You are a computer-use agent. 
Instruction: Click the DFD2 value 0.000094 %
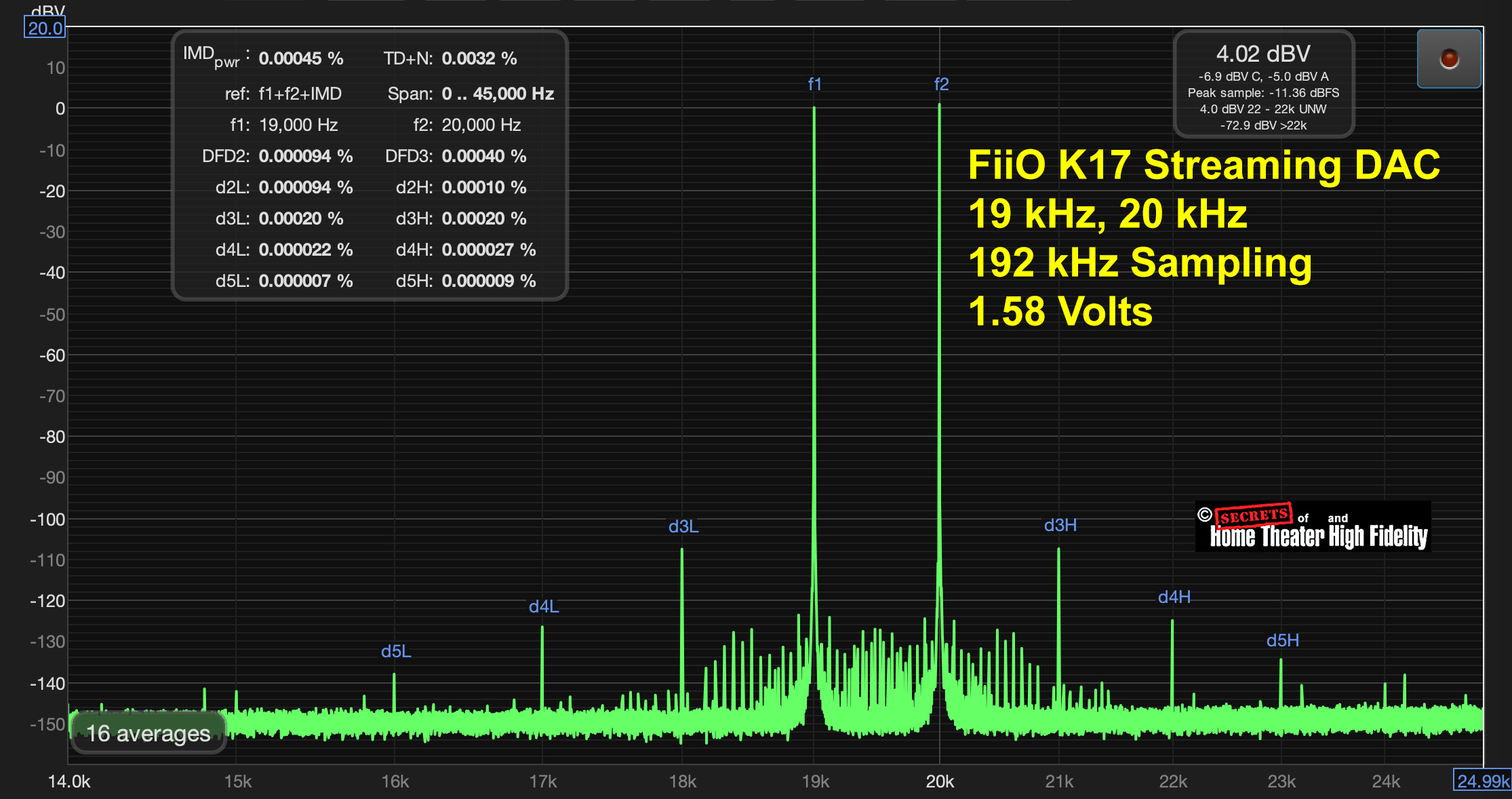click(306, 156)
